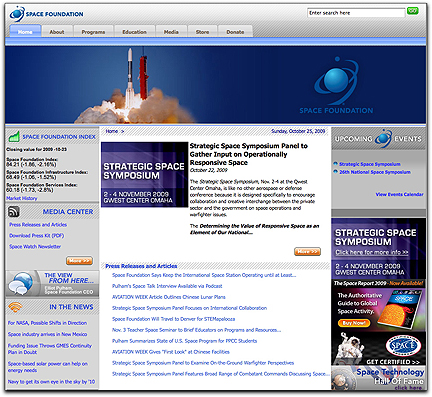Click the green search go button
Image resolution: width=432 pixels, height=397 pixels.
click(x=412, y=11)
